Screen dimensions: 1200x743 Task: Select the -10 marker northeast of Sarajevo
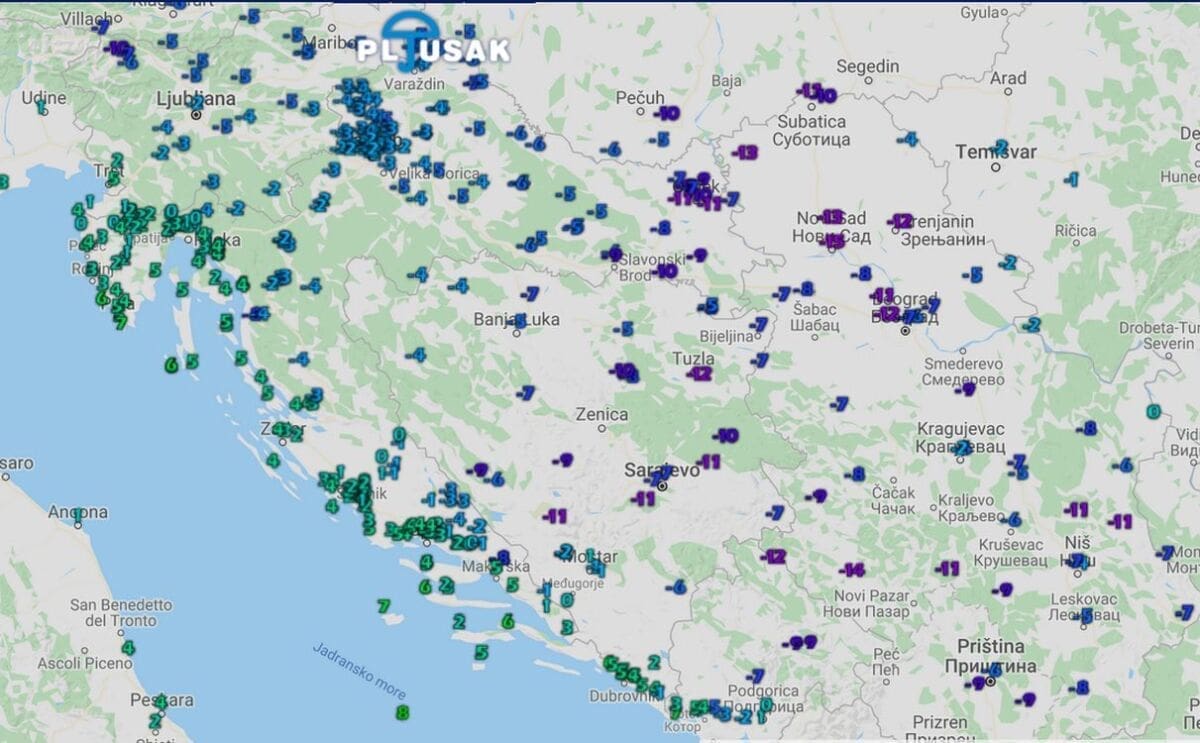click(726, 436)
